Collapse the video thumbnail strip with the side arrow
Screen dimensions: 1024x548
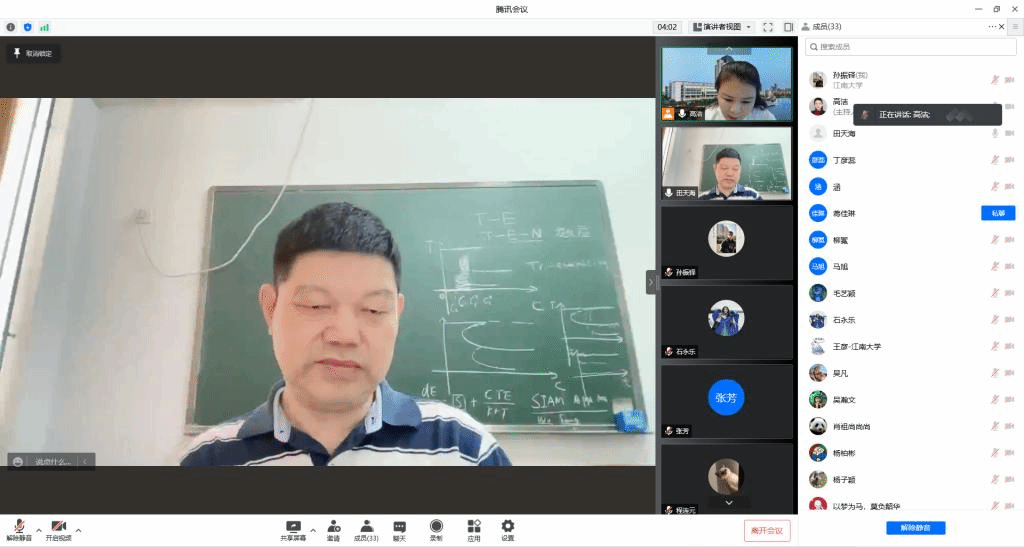coord(651,283)
